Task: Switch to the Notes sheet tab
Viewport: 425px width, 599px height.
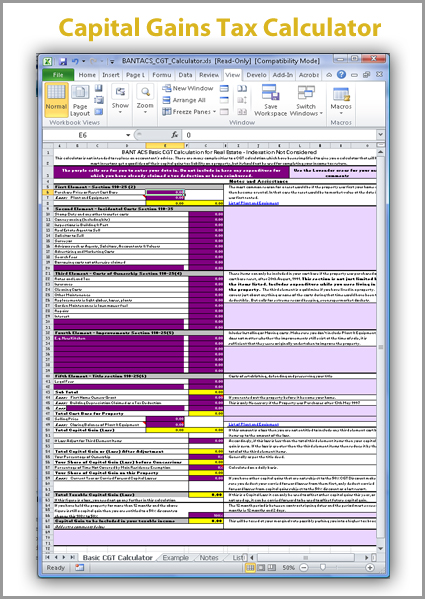Action: click(x=209, y=558)
